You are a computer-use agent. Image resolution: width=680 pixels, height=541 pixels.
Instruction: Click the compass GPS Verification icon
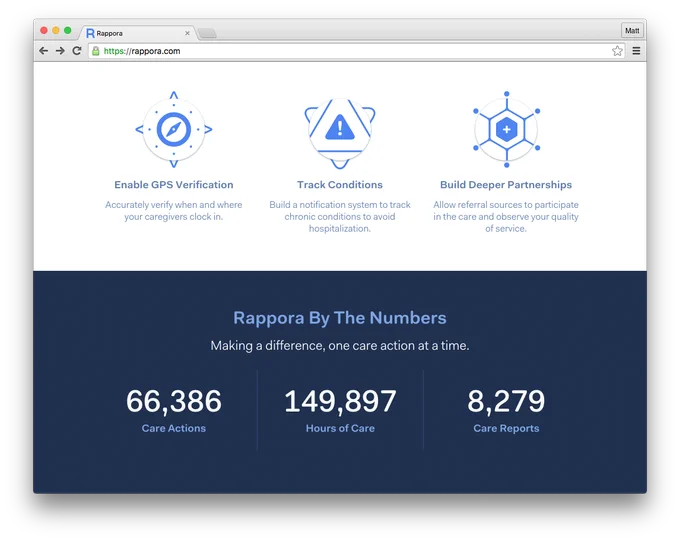(174, 129)
